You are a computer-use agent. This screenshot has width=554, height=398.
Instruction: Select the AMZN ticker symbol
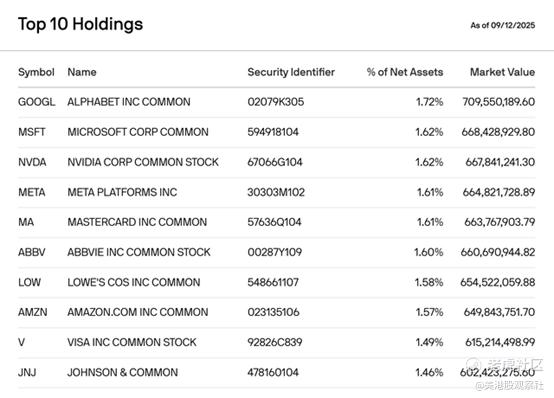[x=33, y=312]
